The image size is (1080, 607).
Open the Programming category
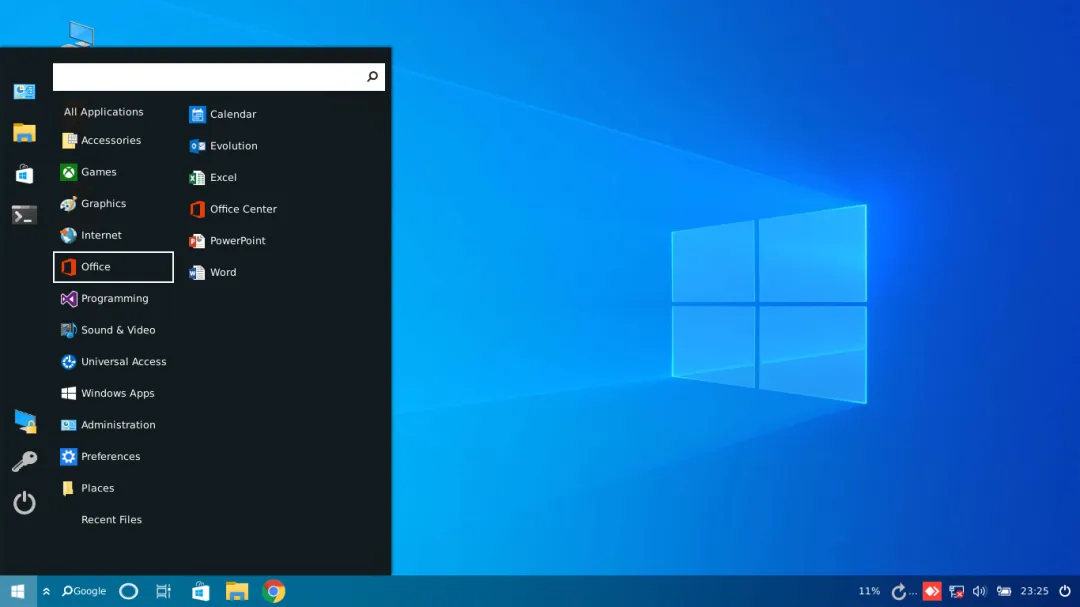click(113, 299)
